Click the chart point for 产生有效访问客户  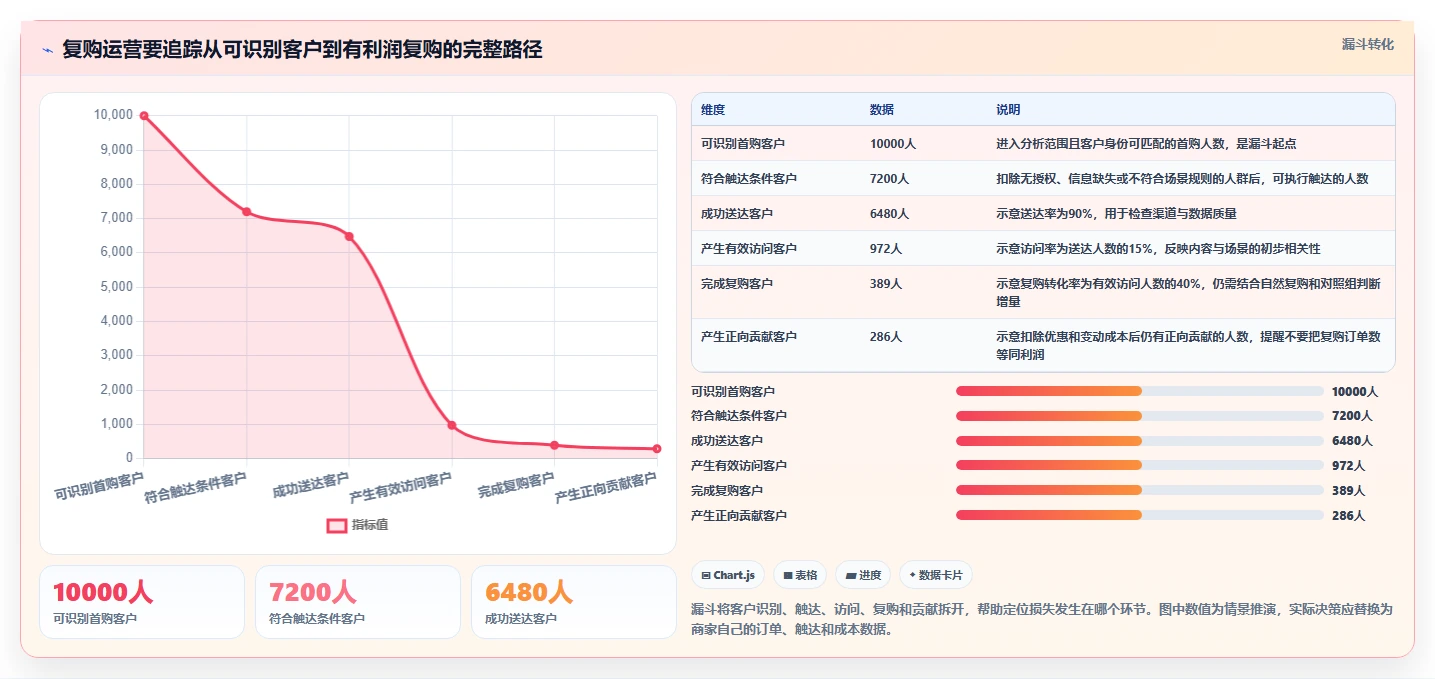coord(452,425)
